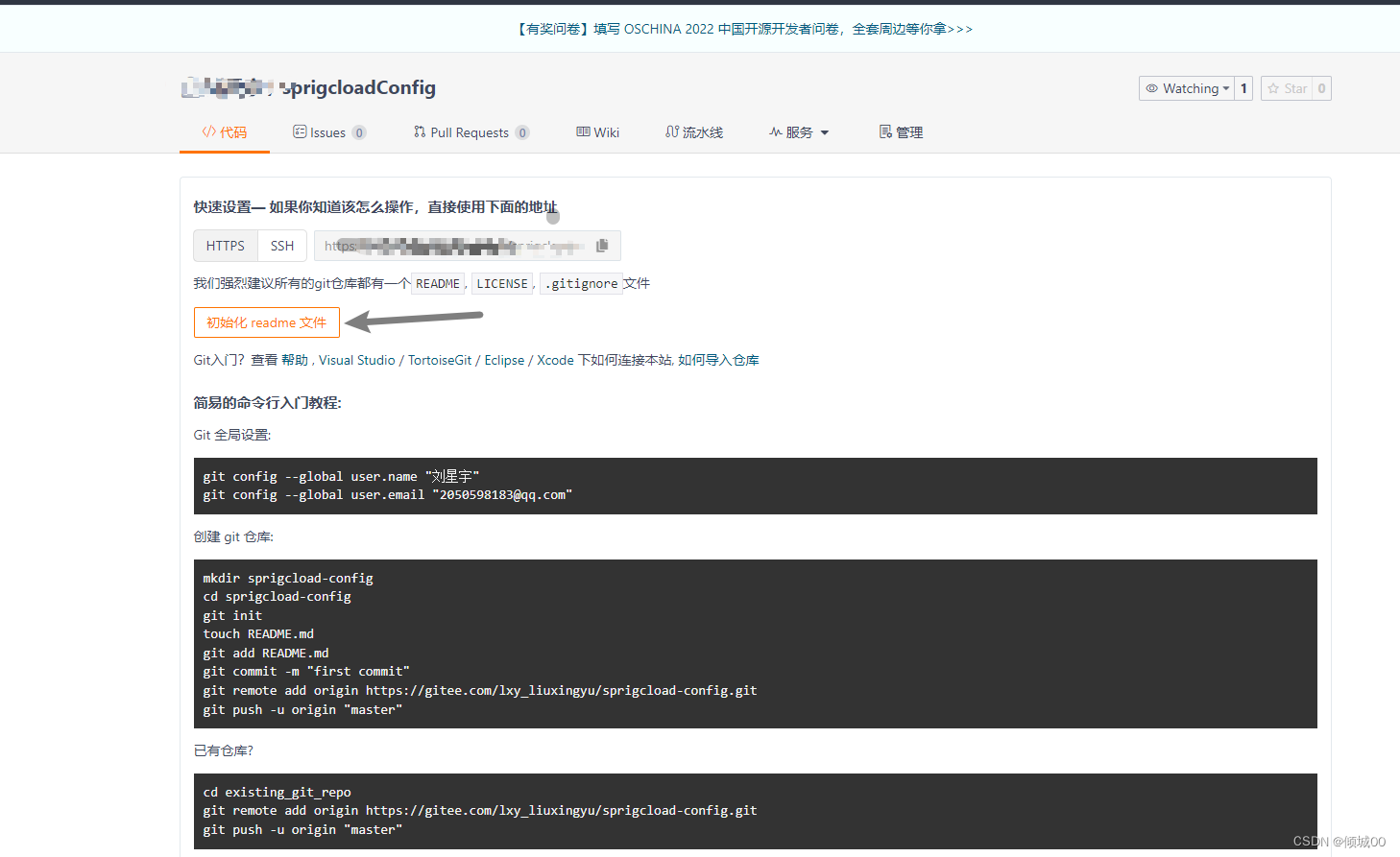
Task: Click the Issues count badge 0
Action: pyautogui.click(x=359, y=132)
